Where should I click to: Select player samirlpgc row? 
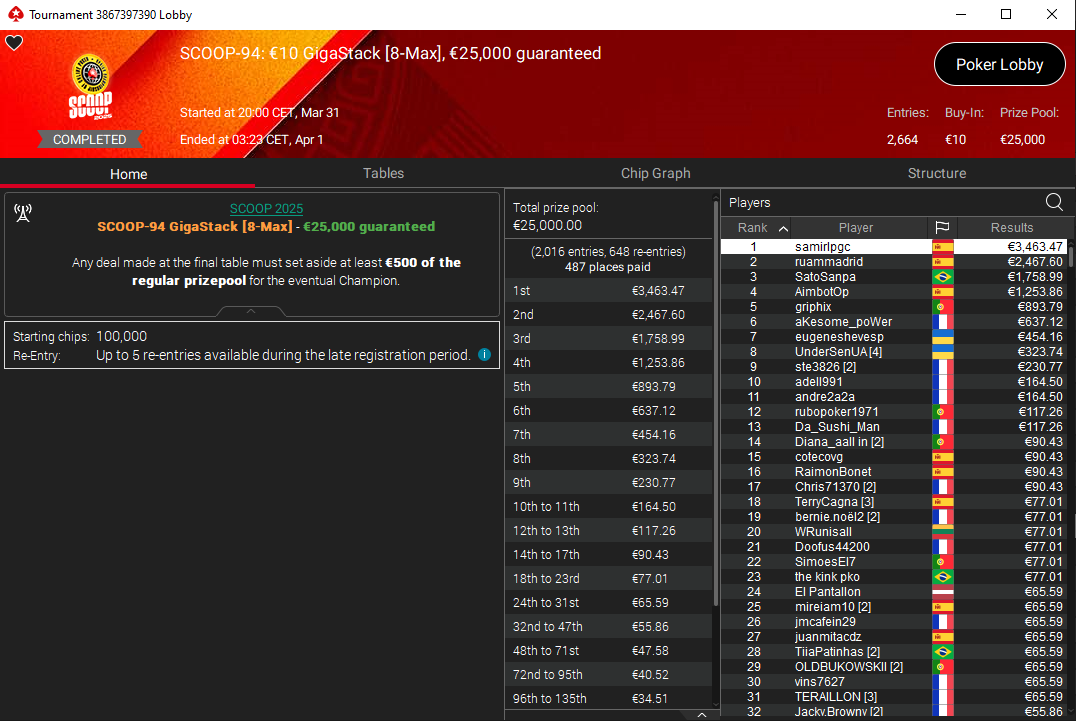pos(893,246)
